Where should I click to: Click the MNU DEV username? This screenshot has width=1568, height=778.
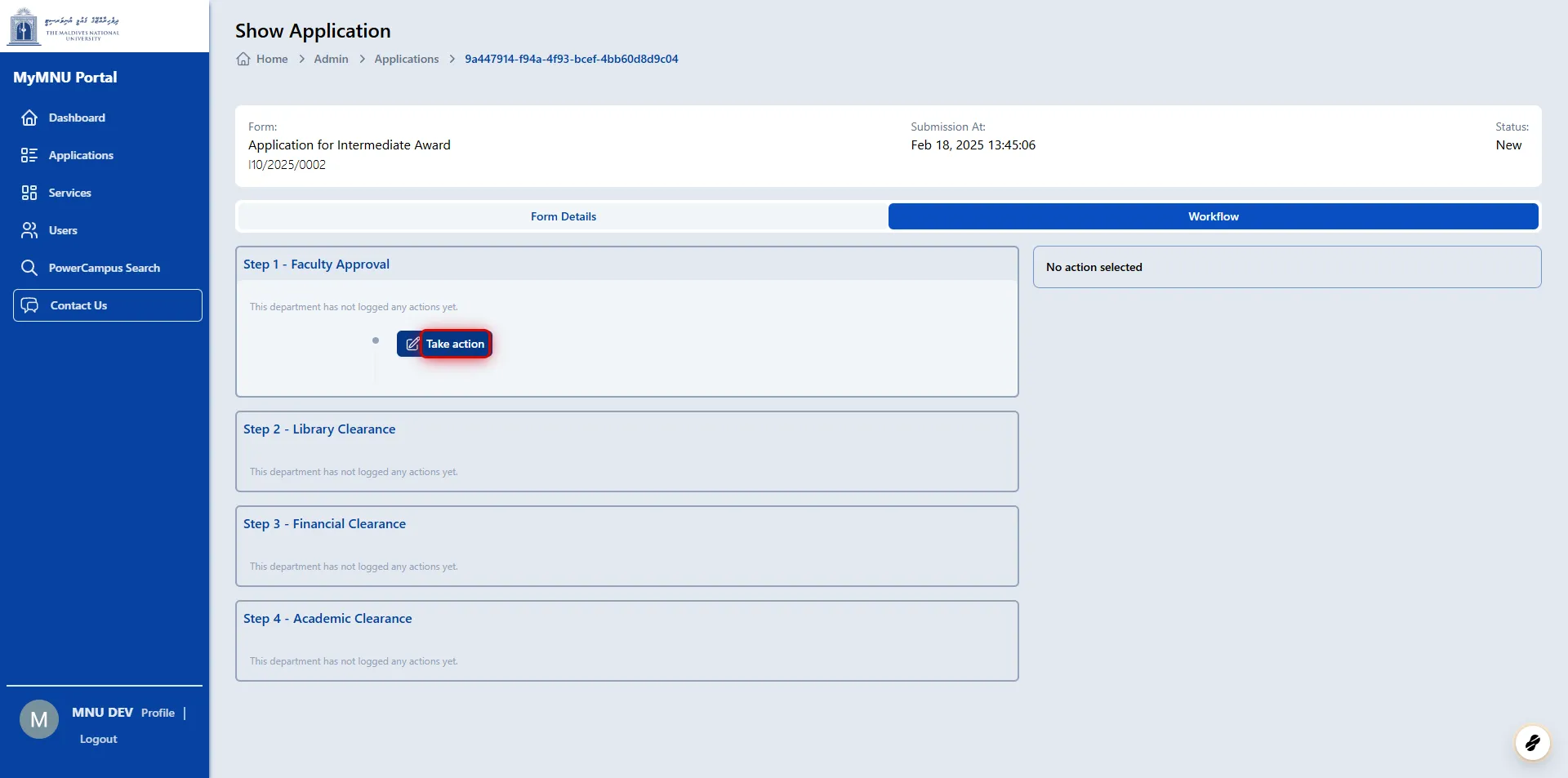click(x=102, y=713)
